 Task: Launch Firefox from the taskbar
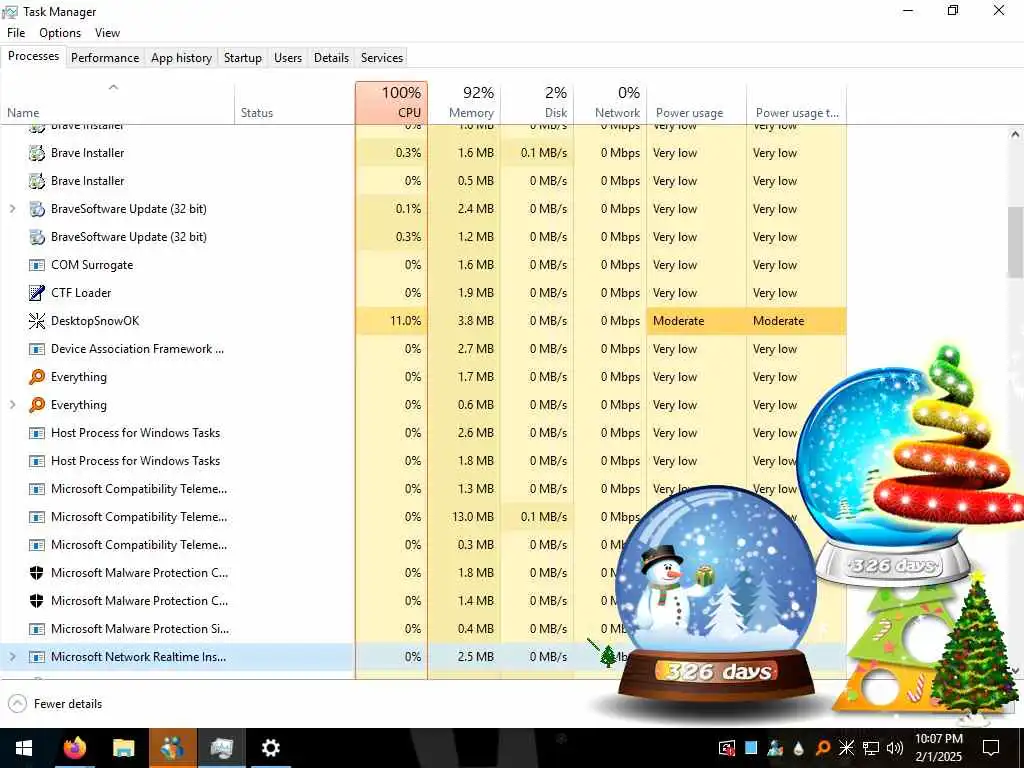74,748
